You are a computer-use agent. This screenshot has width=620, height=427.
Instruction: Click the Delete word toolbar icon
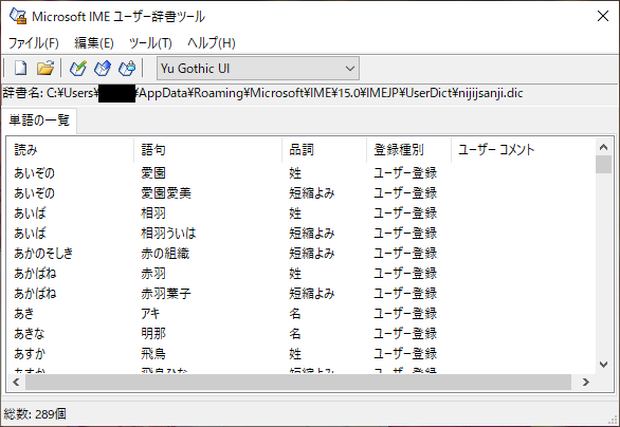pyautogui.click(x=127, y=68)
